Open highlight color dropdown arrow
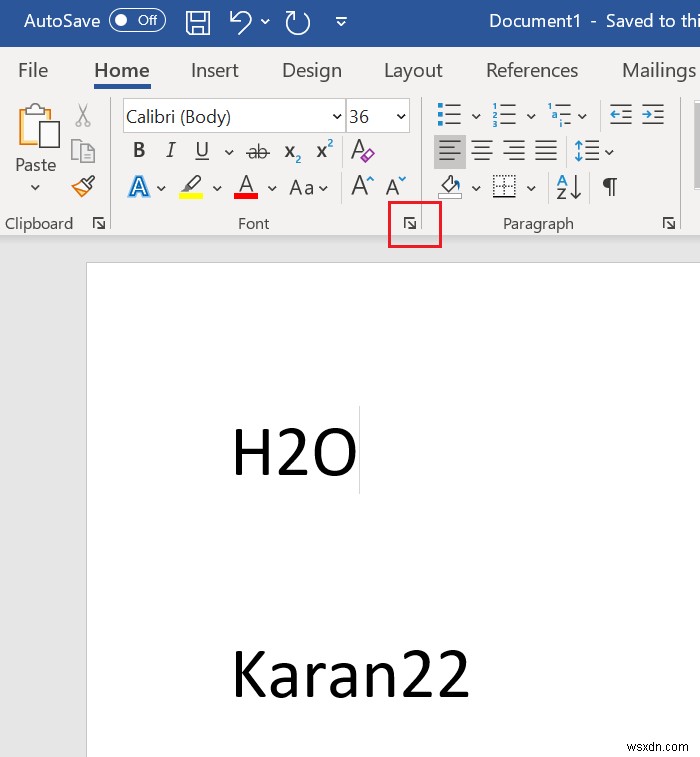700x757 pixels. [x=217, y=188]
